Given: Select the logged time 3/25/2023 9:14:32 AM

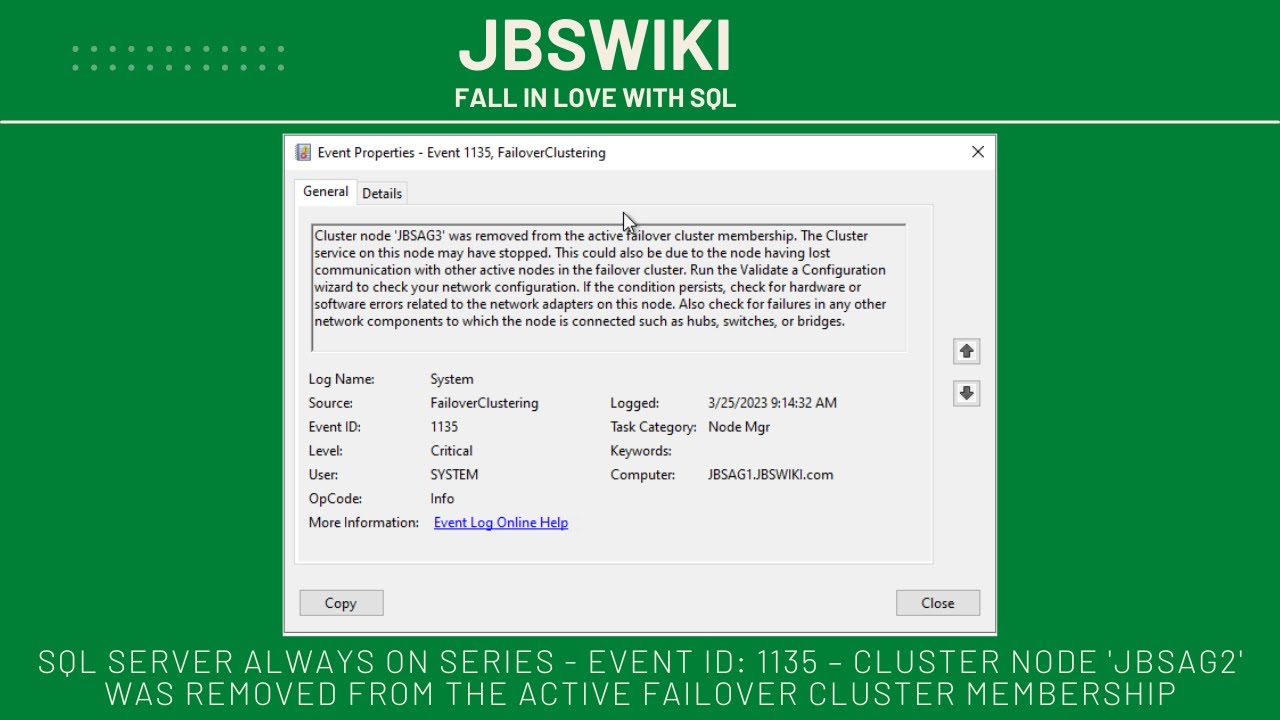Looking at the screenshot, I should pos(772,403).
